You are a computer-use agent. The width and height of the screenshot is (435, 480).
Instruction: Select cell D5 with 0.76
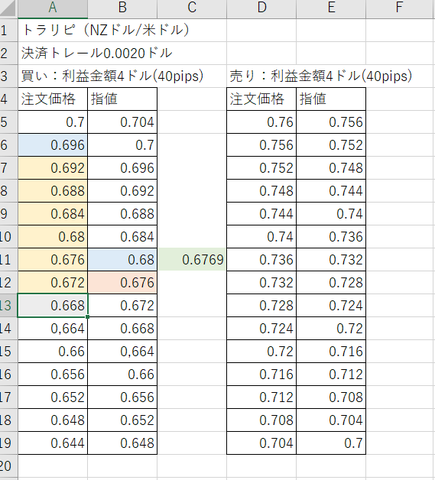click(262, 122)
